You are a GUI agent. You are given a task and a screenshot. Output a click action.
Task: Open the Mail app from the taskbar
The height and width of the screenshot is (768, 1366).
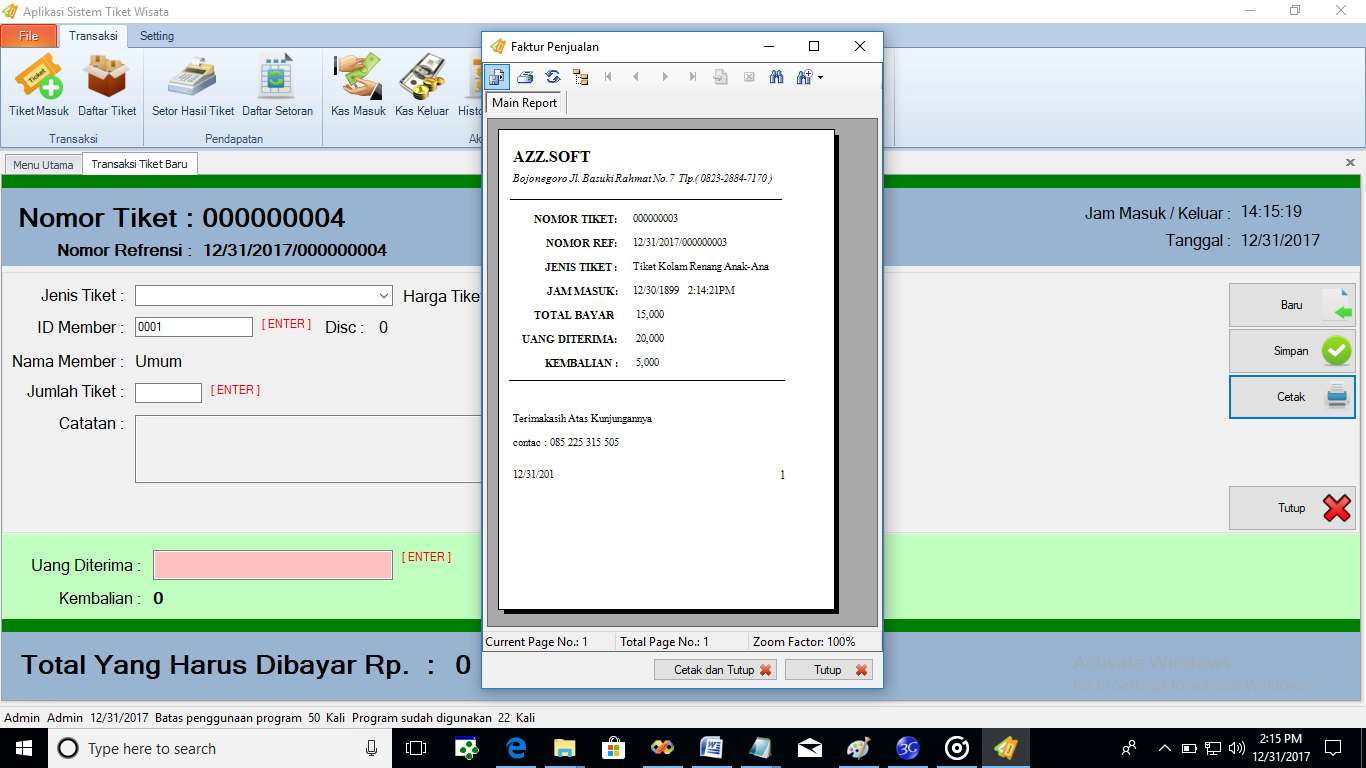click(810, 748)
